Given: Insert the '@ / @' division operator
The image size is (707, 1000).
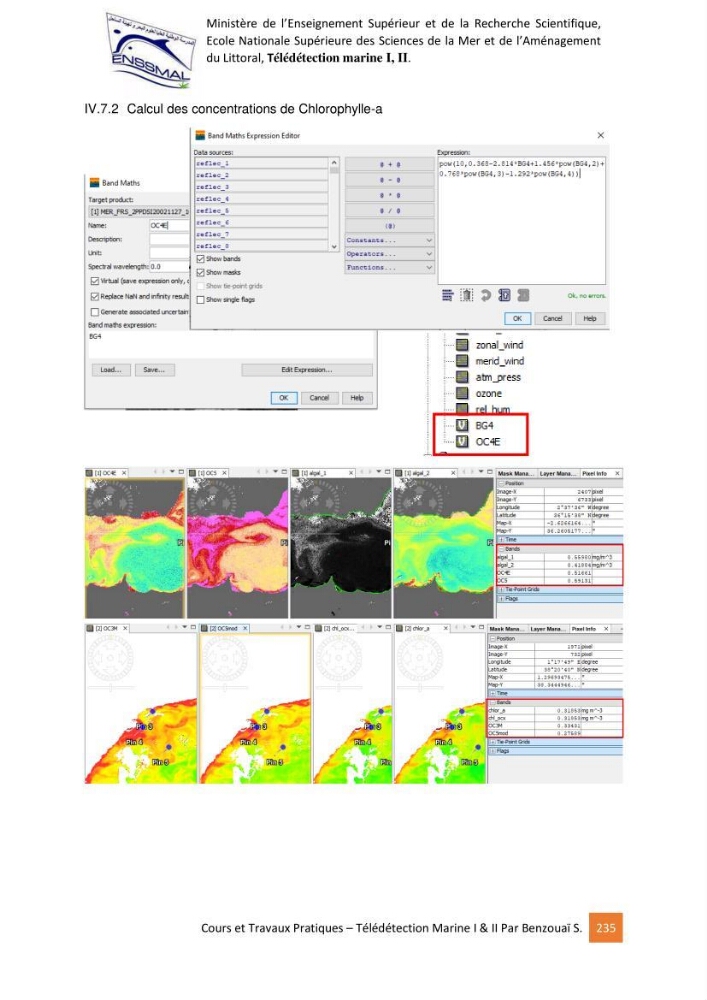Looking at the screenshot, I should [x=390, y=210].
